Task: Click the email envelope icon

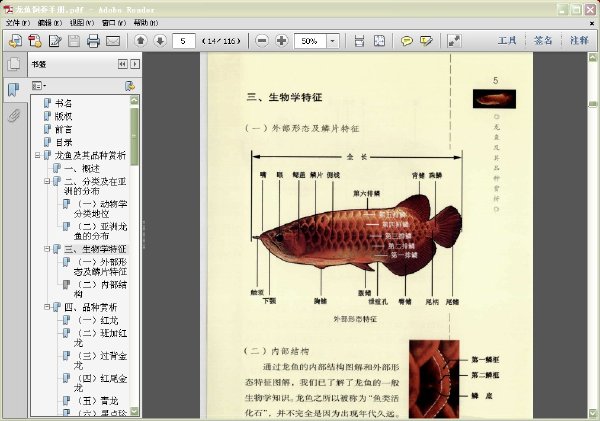Action: click(x=113, y=41)
